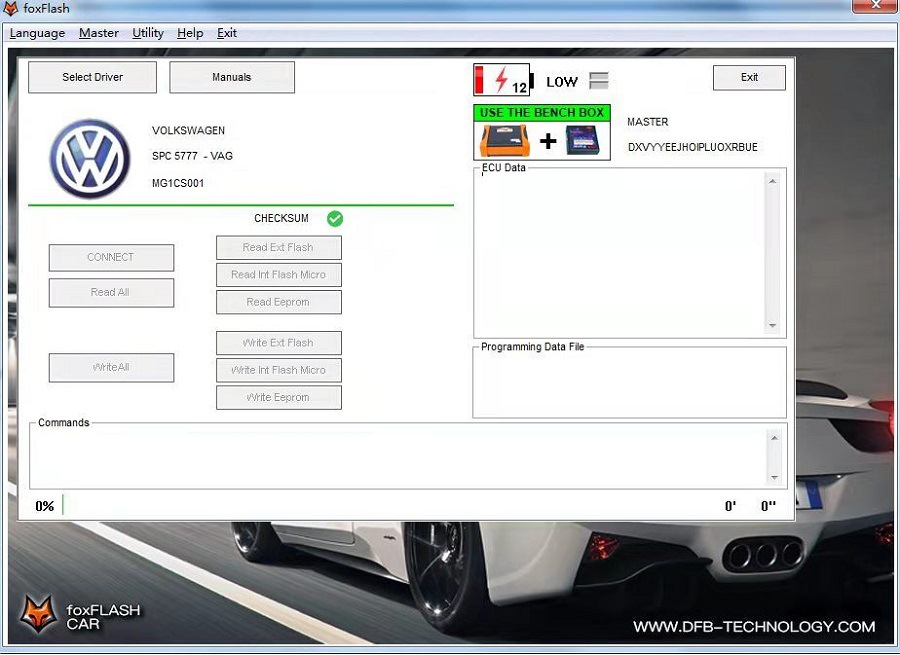Viewport: 900px width, 655px height.
Task: Click Write Int Flash Micro button
Action: click(x=279, y=370)
